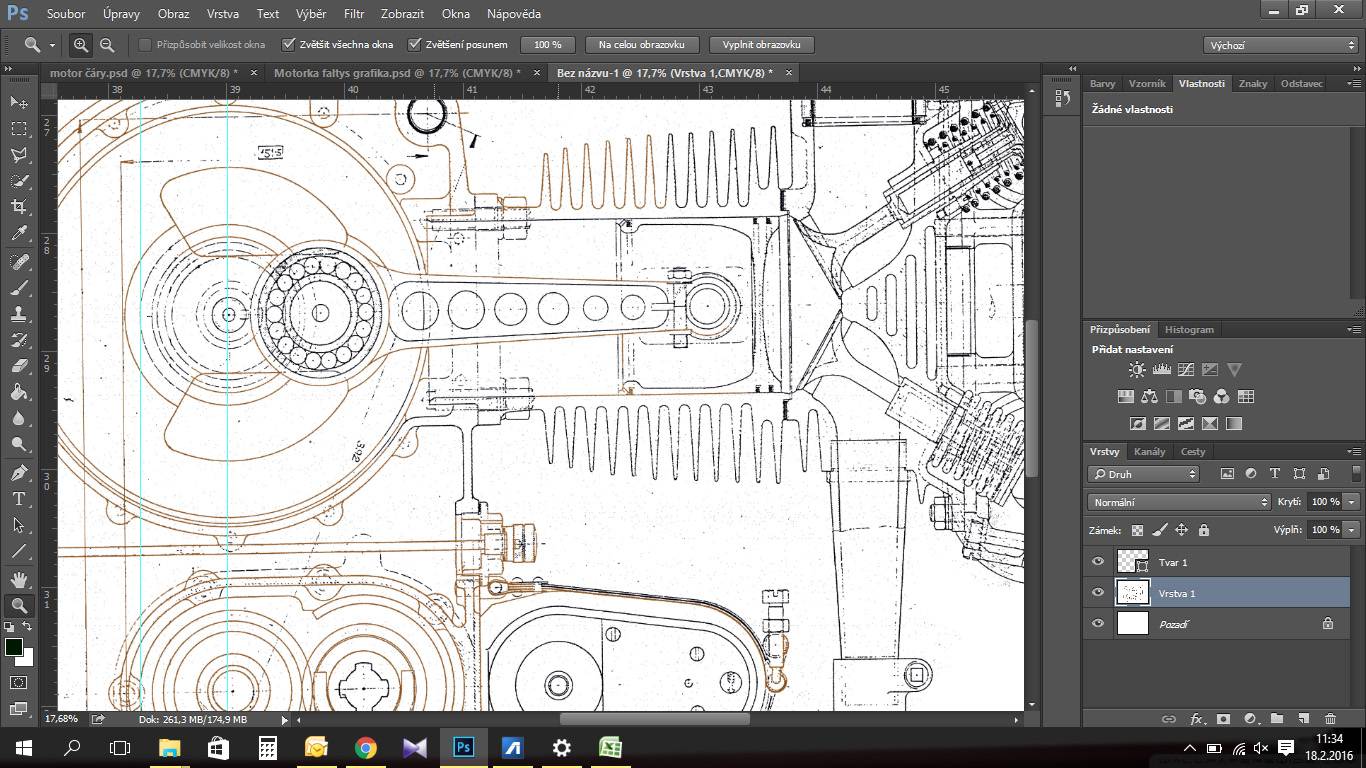The height and width of the screenshot is (768, 1366).
Task: Click 'Na celou obrazovku' button
Action: [x=641, y=45]
